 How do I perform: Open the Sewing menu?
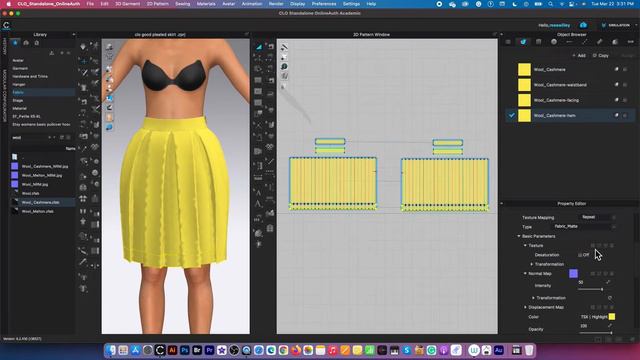coord(182,4)
